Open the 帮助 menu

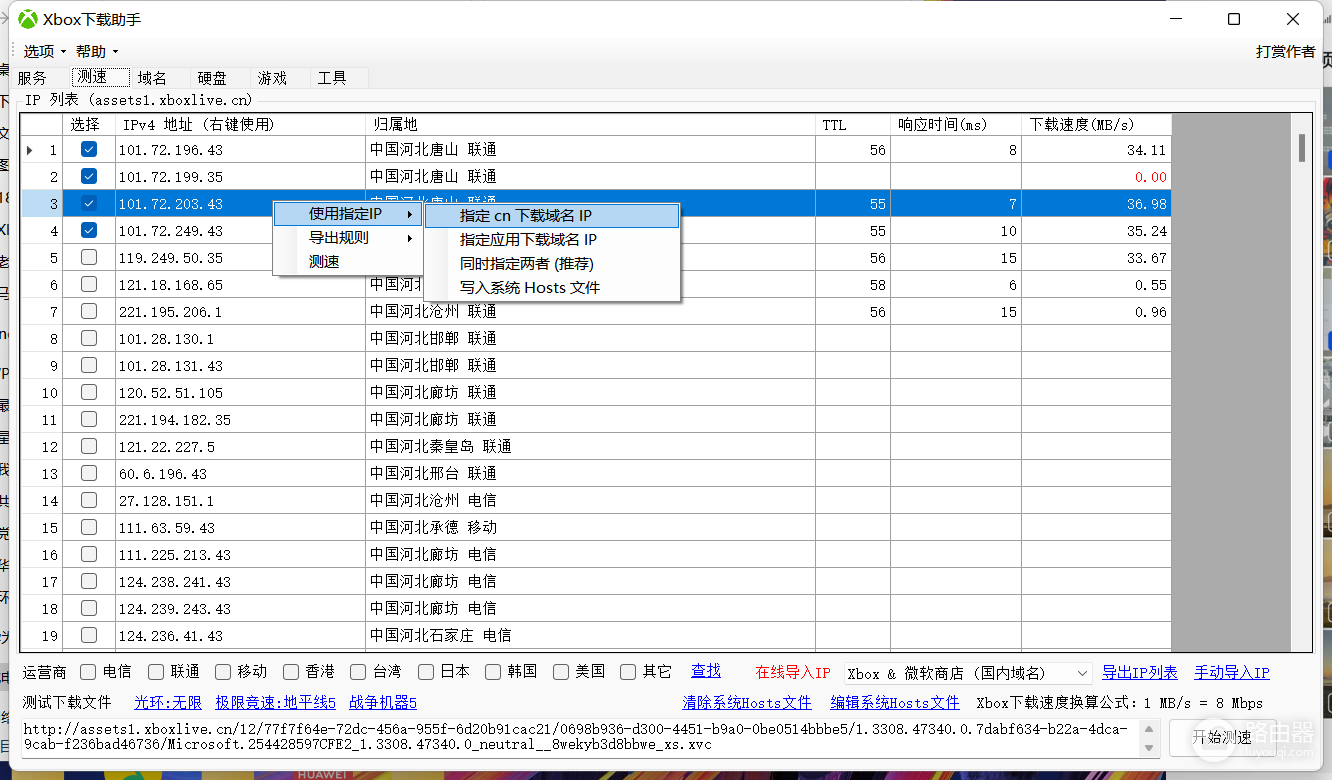(96, 51)
